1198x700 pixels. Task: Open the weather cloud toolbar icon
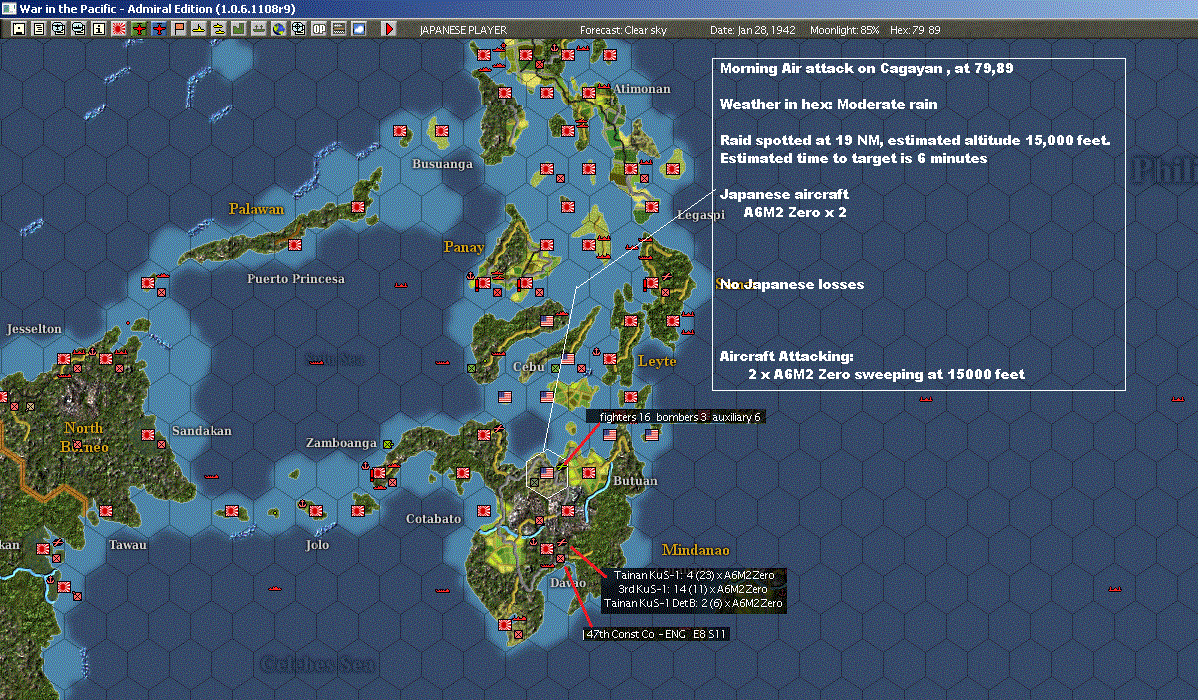coord(358,29)
